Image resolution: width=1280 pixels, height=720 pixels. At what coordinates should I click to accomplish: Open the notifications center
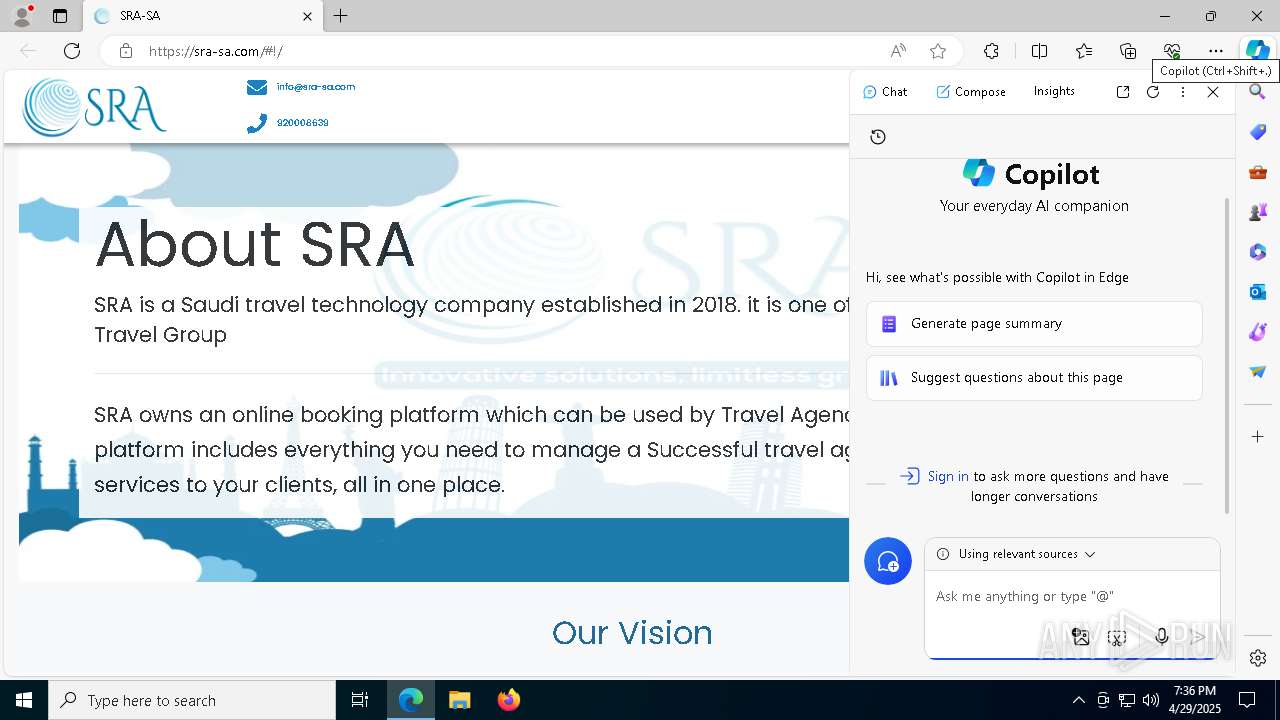tap(1247, 700)
